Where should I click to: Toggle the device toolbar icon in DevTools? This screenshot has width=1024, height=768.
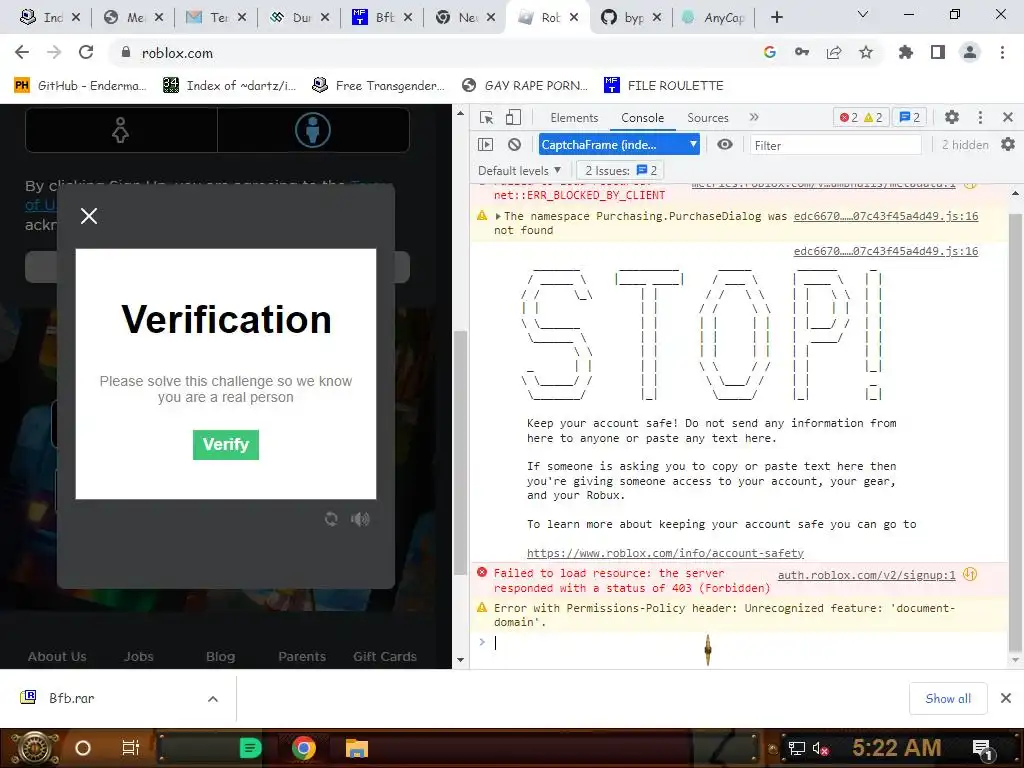513,118
